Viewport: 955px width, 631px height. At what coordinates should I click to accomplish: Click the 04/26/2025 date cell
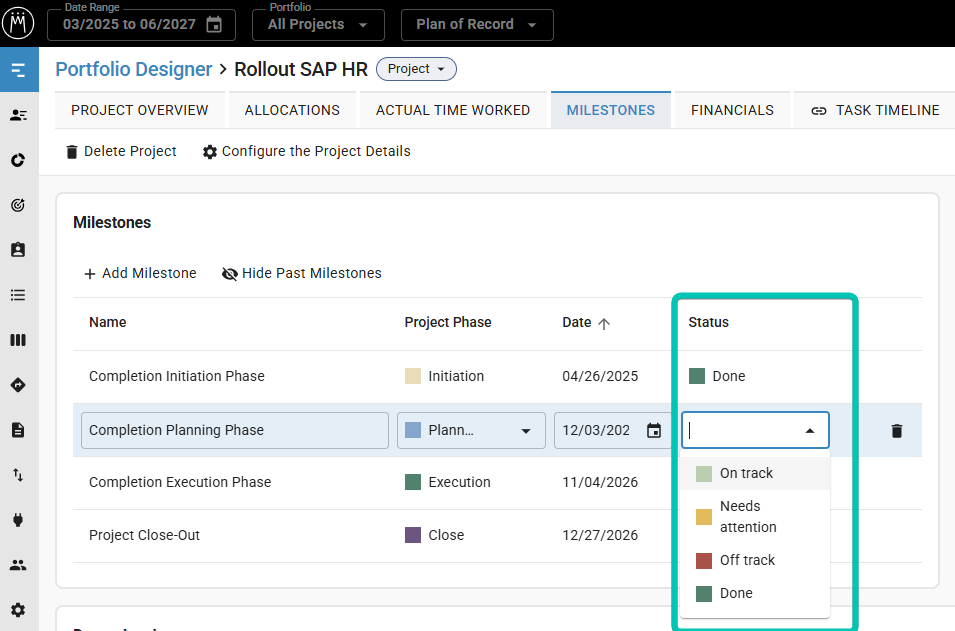(600, 376)
